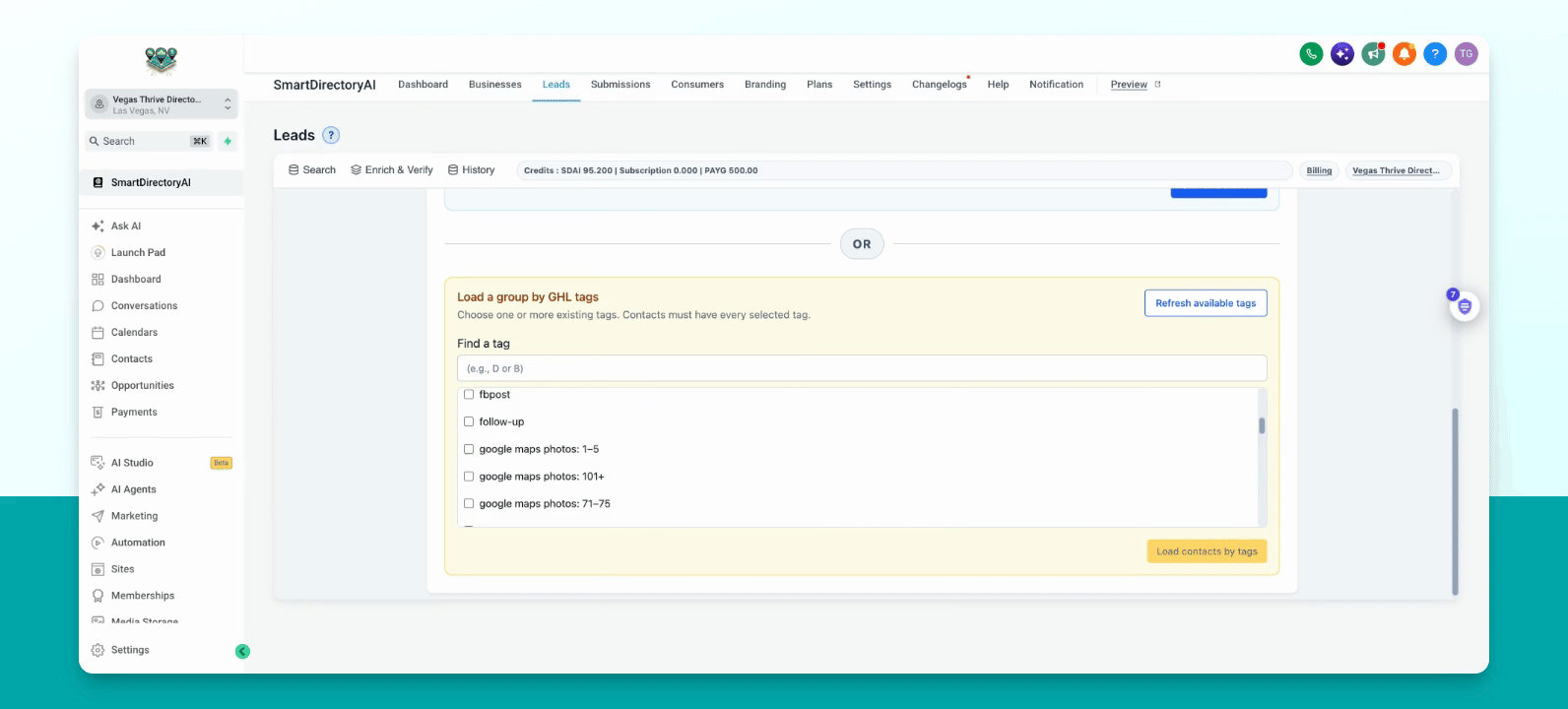Click the sidebar Search field
This screenshot has width=1568, height=709.
[149, 141]
